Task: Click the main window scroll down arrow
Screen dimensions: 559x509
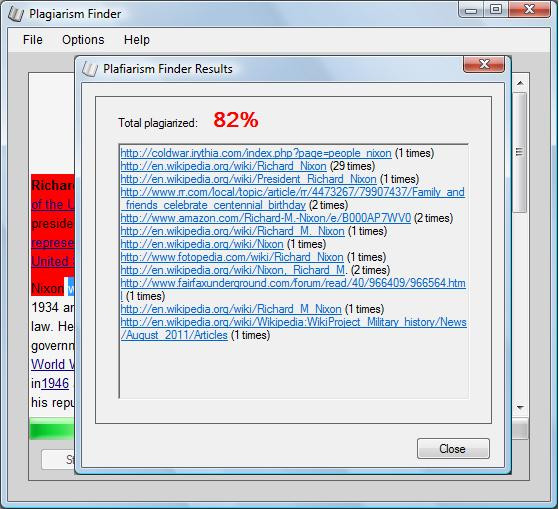Action: (520, 407)
